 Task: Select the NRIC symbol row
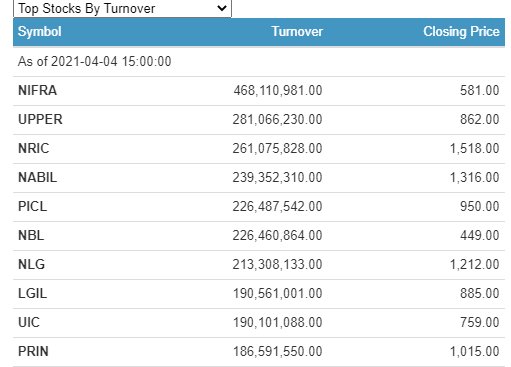pos(259,149)
